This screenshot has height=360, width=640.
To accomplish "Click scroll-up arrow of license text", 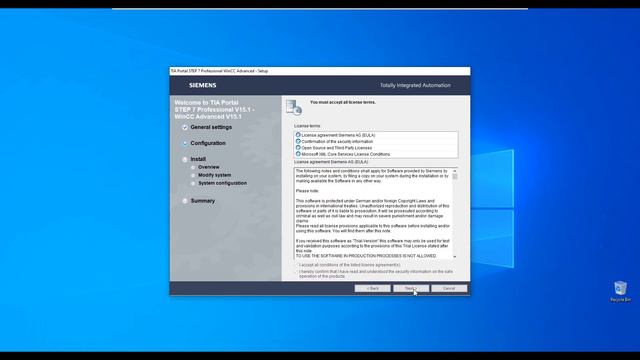I will pyautogui.click(x=455, y=171).
